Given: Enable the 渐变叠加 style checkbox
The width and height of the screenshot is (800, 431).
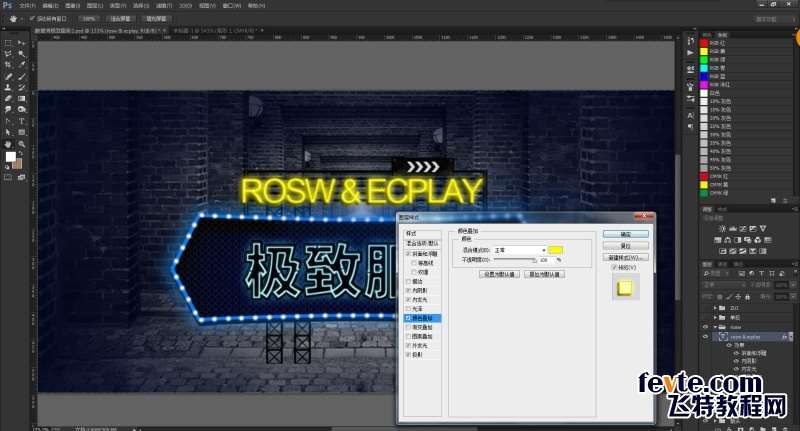Looking at the screenshot, I should tap(408, 327).
